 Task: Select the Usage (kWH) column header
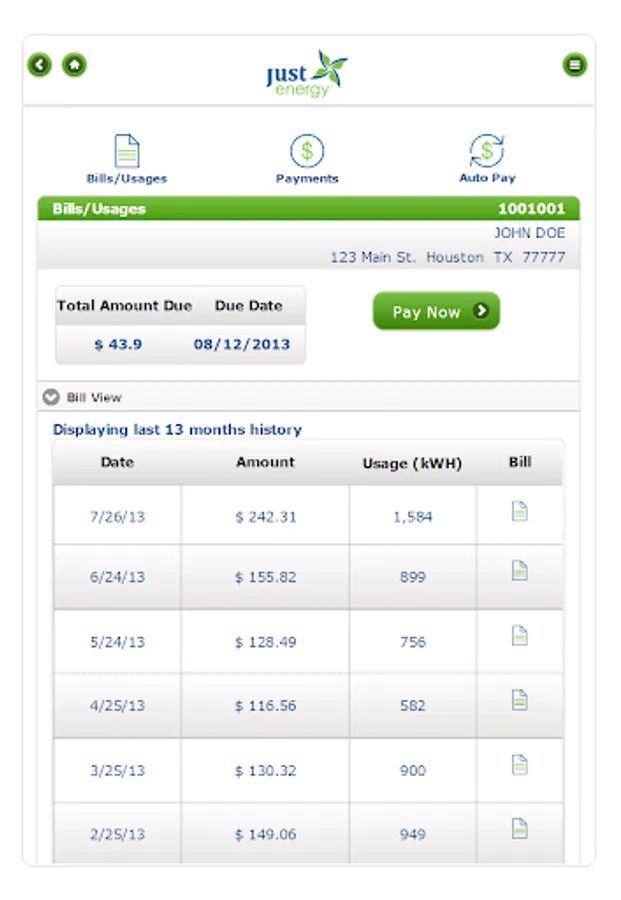[412, 463]
